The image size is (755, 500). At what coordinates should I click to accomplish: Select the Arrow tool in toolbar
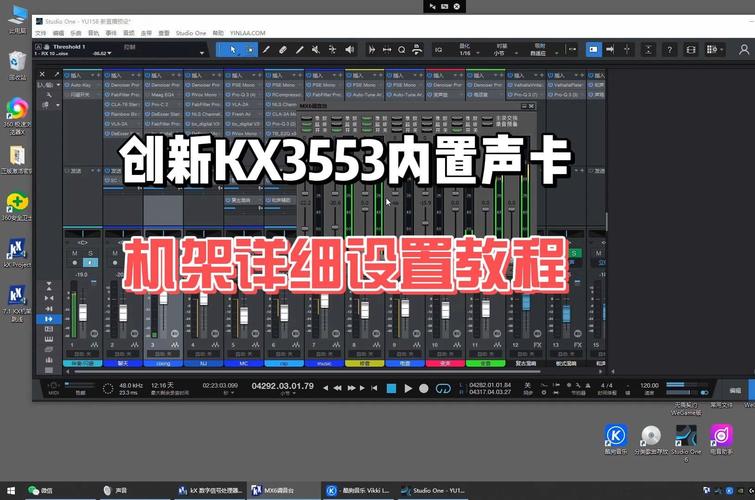[x=233, y=49]
